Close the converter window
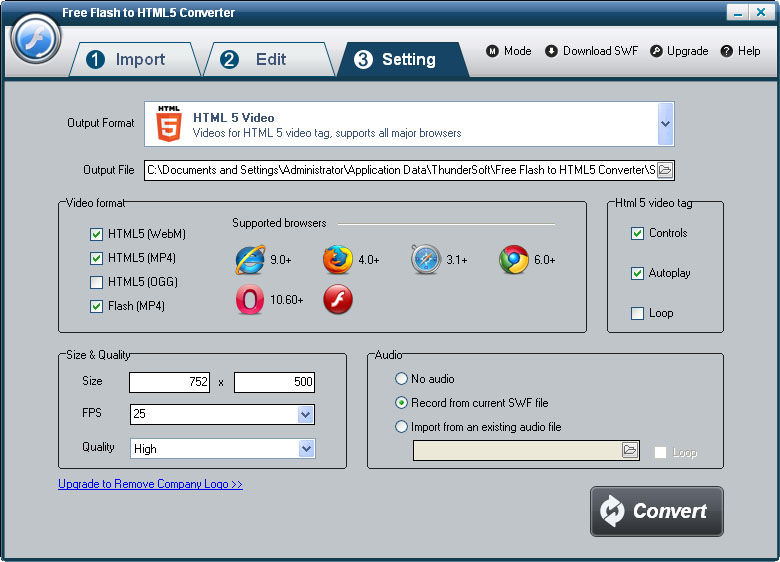The width and height of the screenshot is (780, 562). click(761, 12)
